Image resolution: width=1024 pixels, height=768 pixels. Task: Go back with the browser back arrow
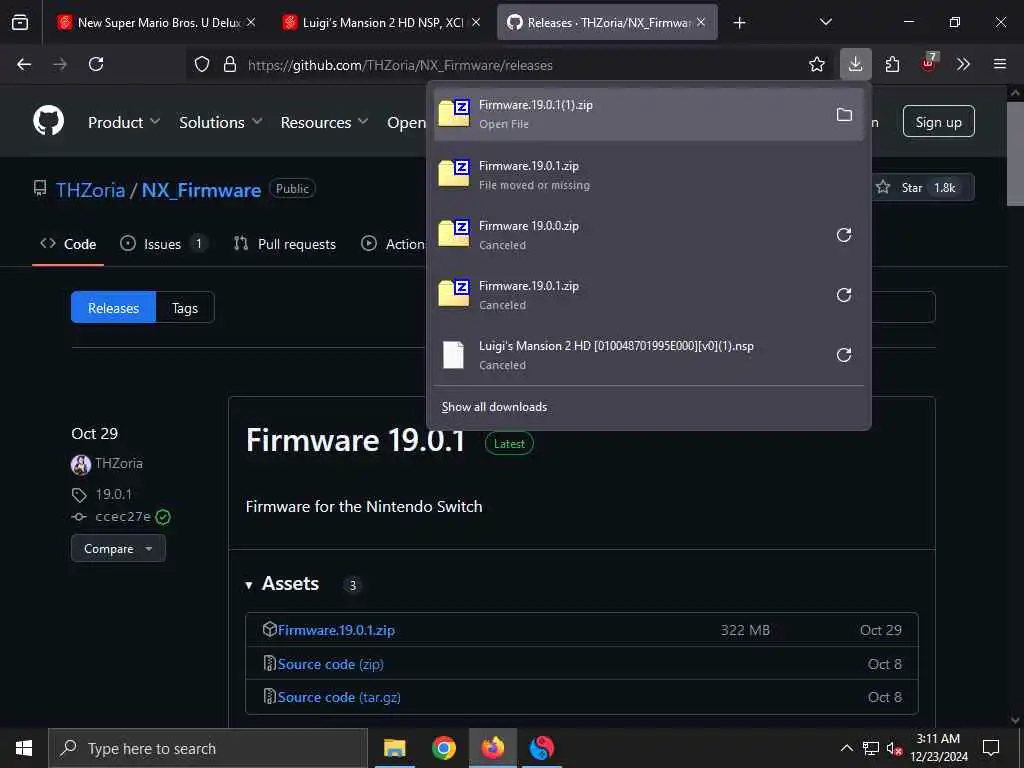pos(24,64)
